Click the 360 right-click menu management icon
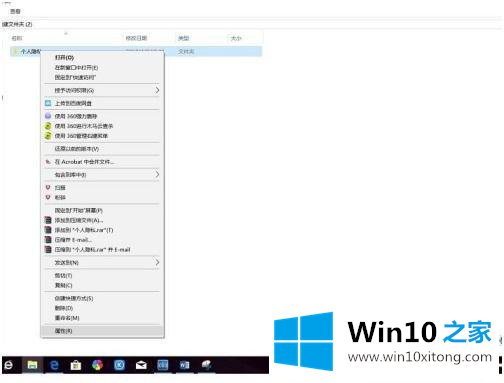 coord(48,136)
